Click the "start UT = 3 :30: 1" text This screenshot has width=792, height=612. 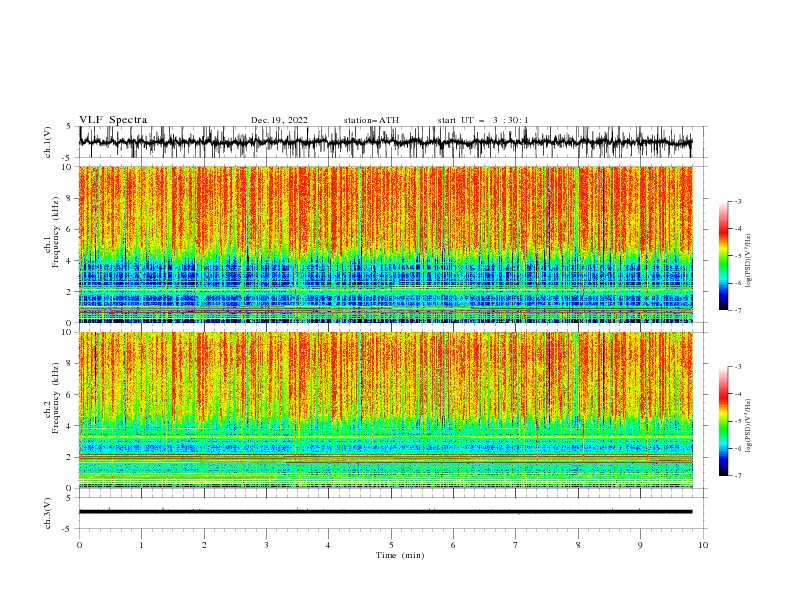[x=483, y=120]
